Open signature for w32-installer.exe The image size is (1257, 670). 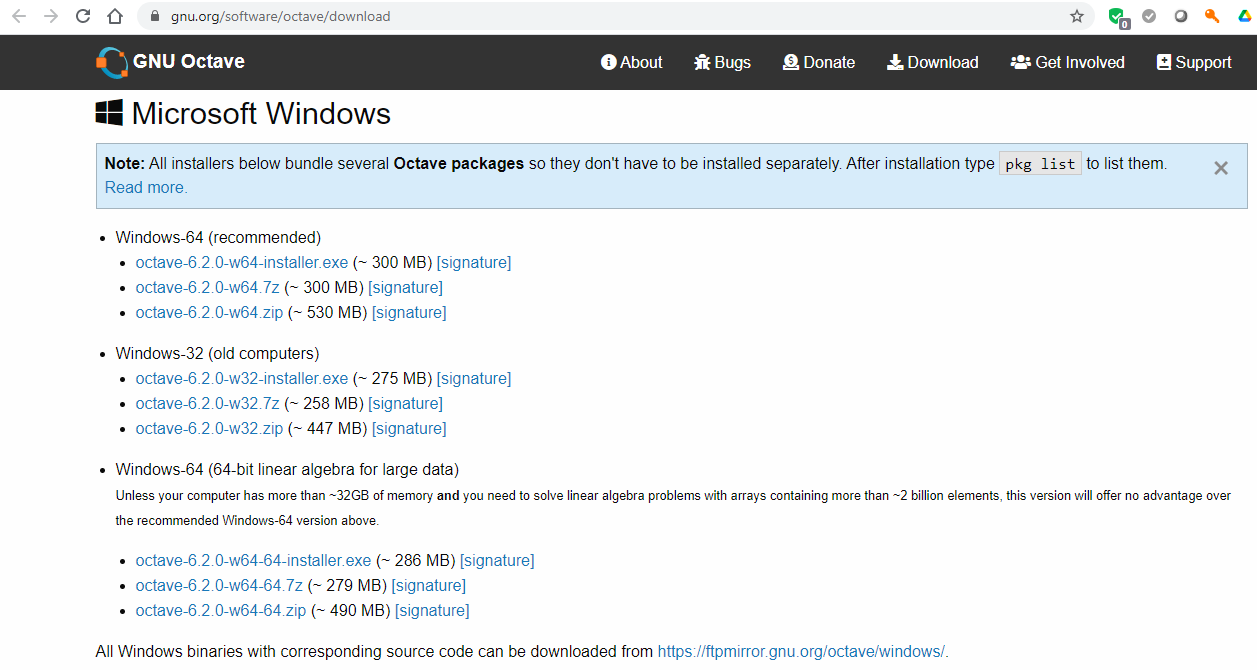(x=474, y=379)
